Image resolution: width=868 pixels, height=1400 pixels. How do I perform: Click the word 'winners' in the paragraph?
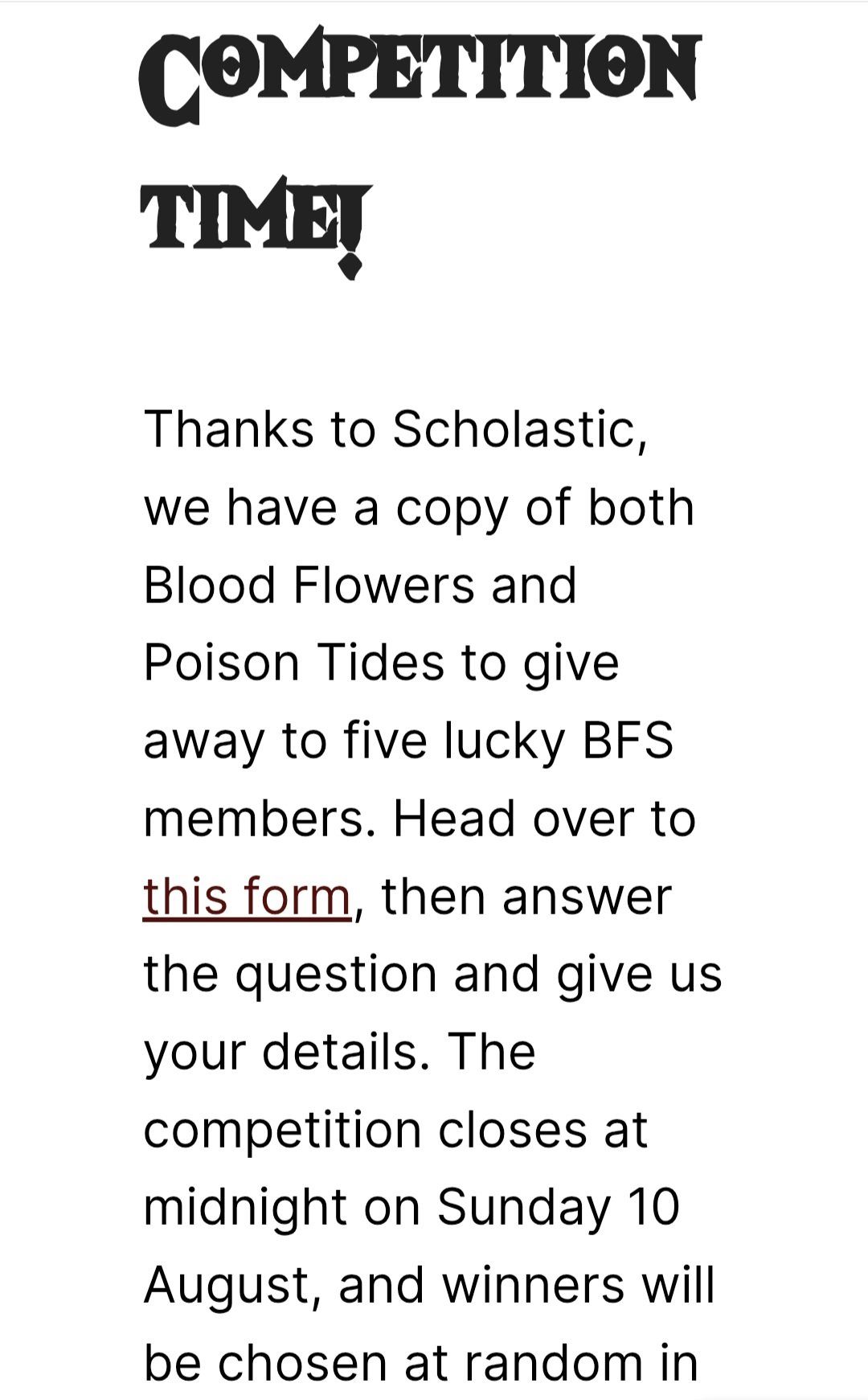coord(534,1284)
